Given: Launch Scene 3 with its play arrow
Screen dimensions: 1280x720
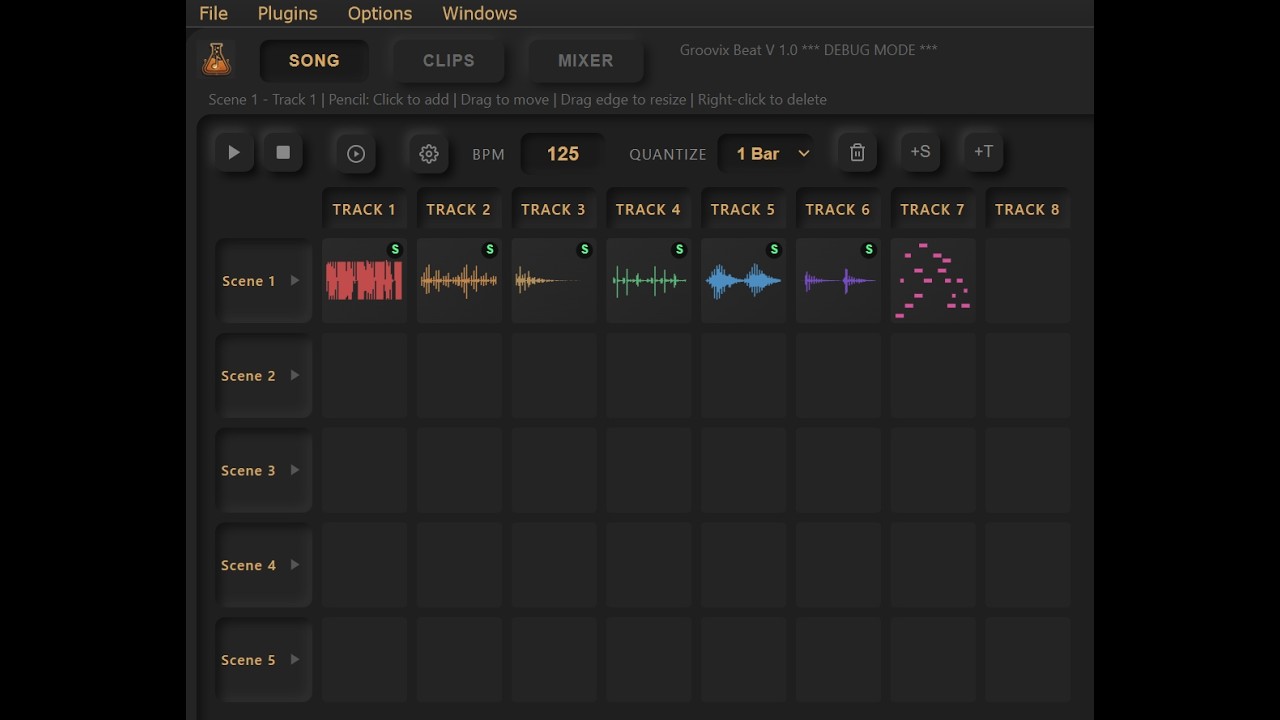Looking at the screenshot, I should pyautogui.click(x=295, y=470).
